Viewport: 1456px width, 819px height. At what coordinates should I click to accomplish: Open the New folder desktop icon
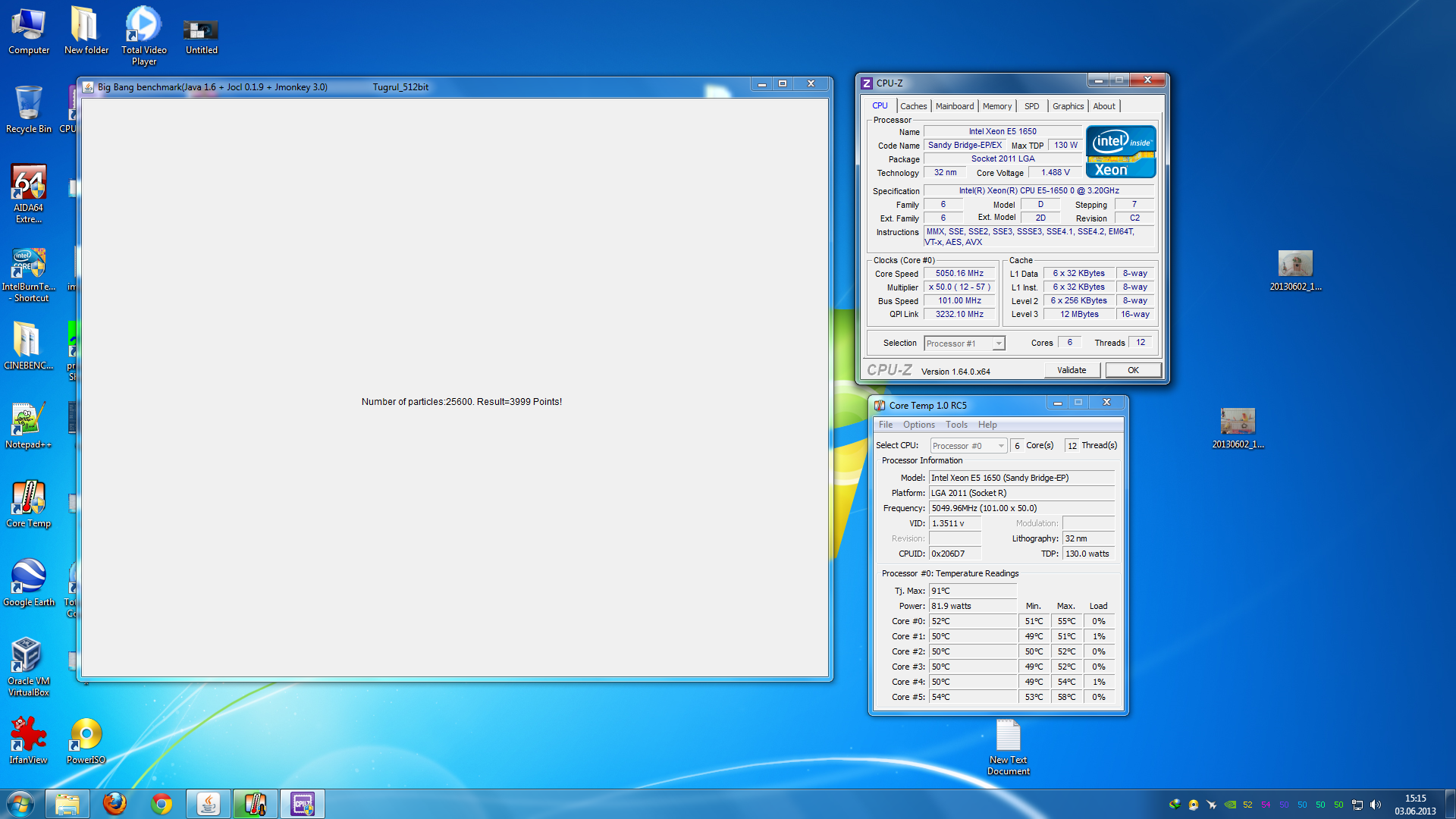pos(86,30)
